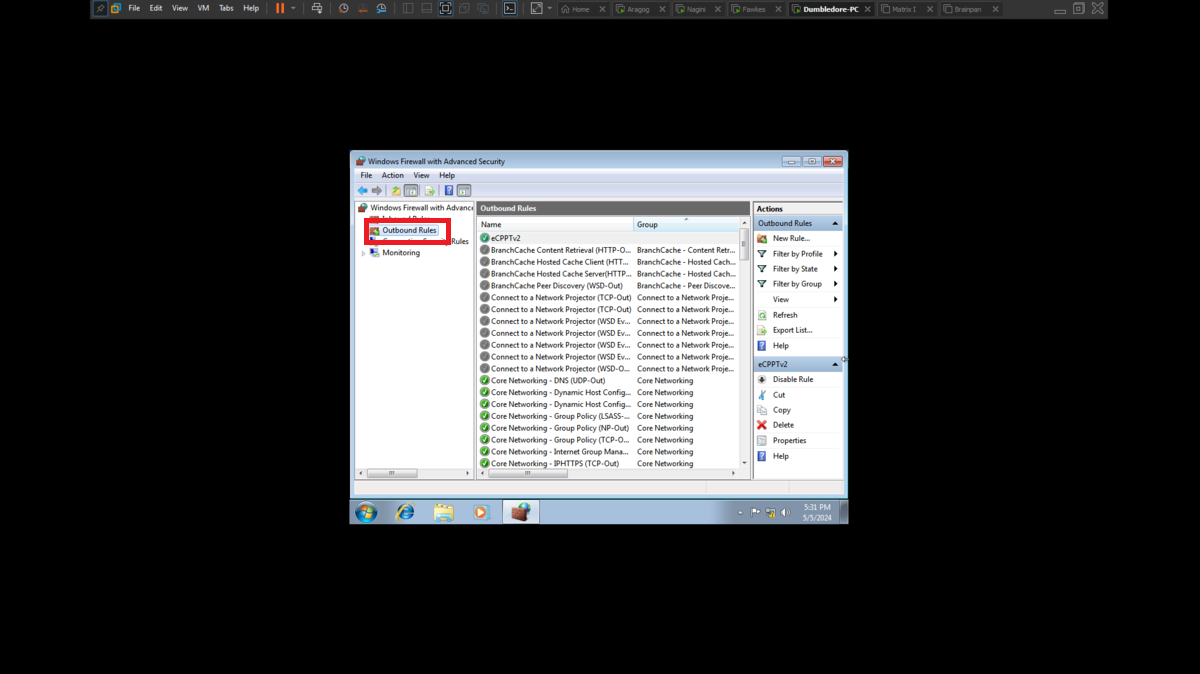The height and width of the screenshot is (674, 1200).
Task: Click the VMware console view icon
Action: point(510,8)
